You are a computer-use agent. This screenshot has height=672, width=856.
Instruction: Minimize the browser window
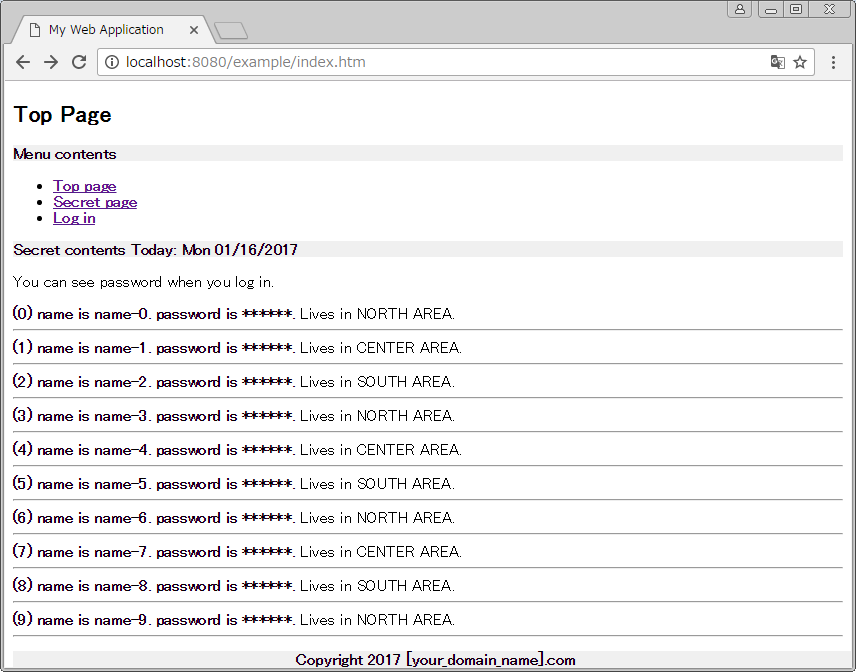[x=771, y=9]
